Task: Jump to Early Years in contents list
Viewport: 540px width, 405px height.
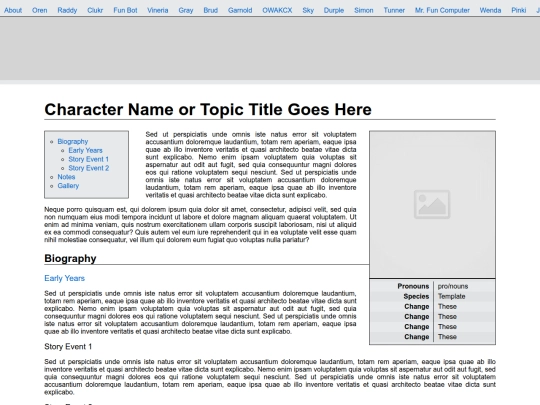Action: coord(85,150)
